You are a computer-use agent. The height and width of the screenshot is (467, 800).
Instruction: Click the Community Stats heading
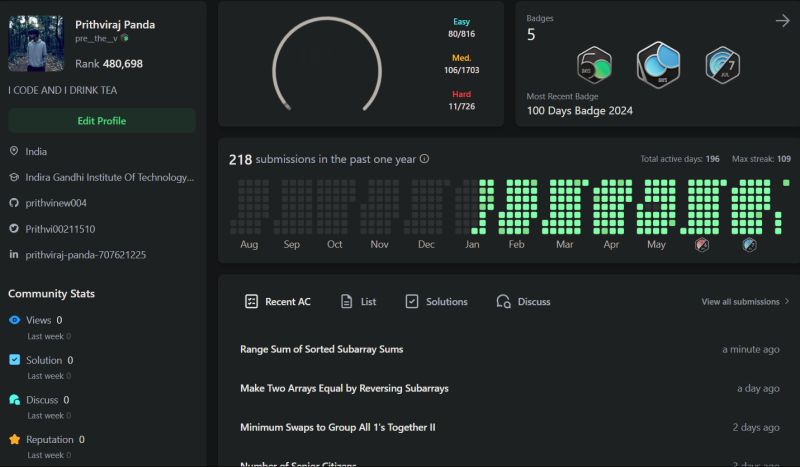tap(52, 293)
